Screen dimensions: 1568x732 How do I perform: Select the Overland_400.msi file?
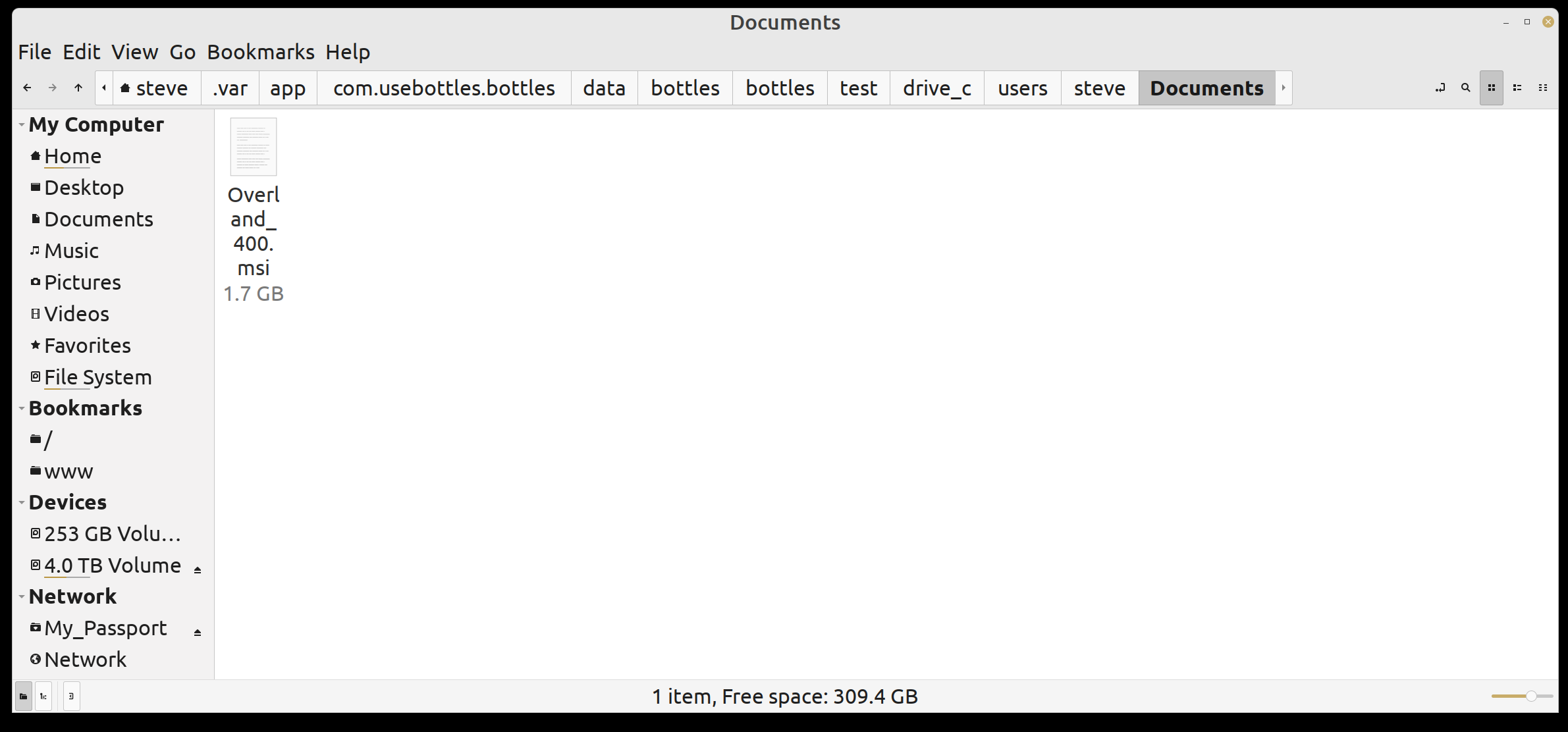tap(254, 147)
